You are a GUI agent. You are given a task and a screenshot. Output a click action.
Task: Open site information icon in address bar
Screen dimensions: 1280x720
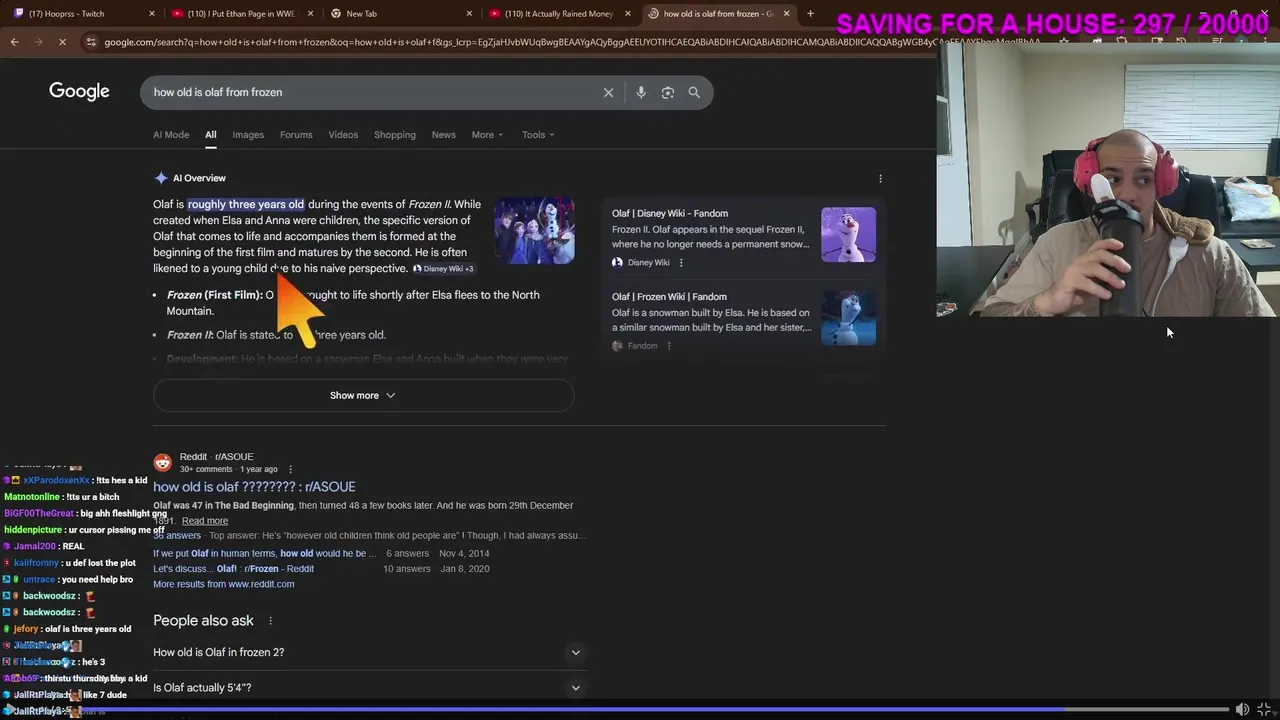(92, 42)
